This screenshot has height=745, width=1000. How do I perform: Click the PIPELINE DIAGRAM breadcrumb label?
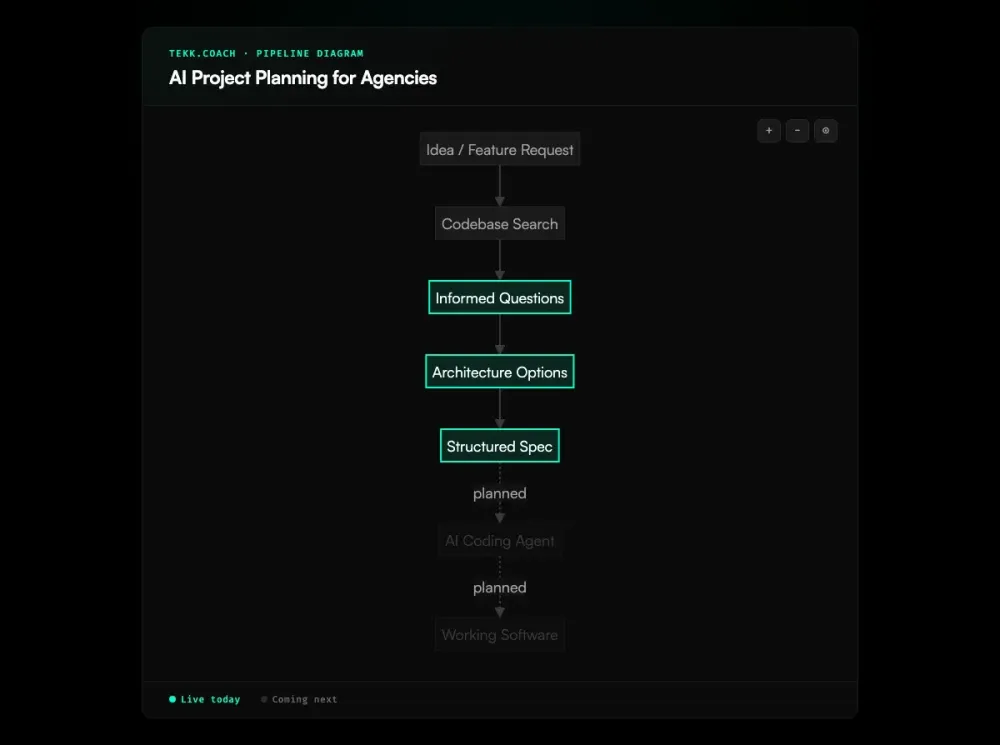(x=310, y=53)
